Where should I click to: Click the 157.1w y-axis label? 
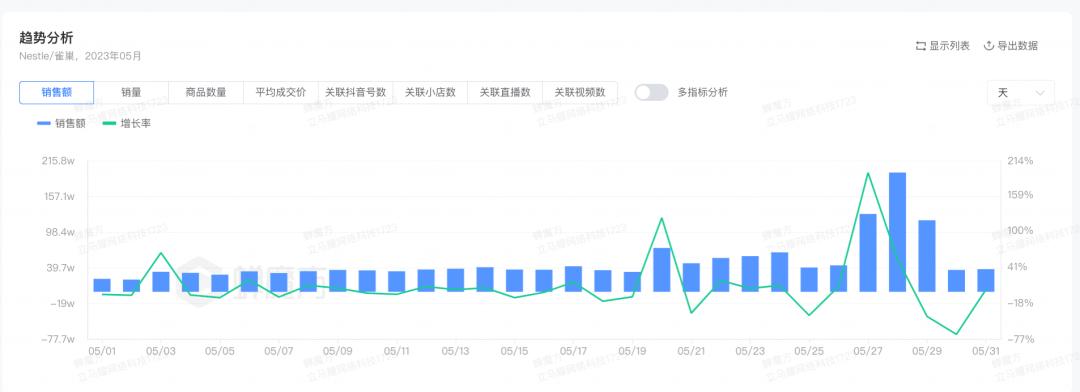click(59, 196)
